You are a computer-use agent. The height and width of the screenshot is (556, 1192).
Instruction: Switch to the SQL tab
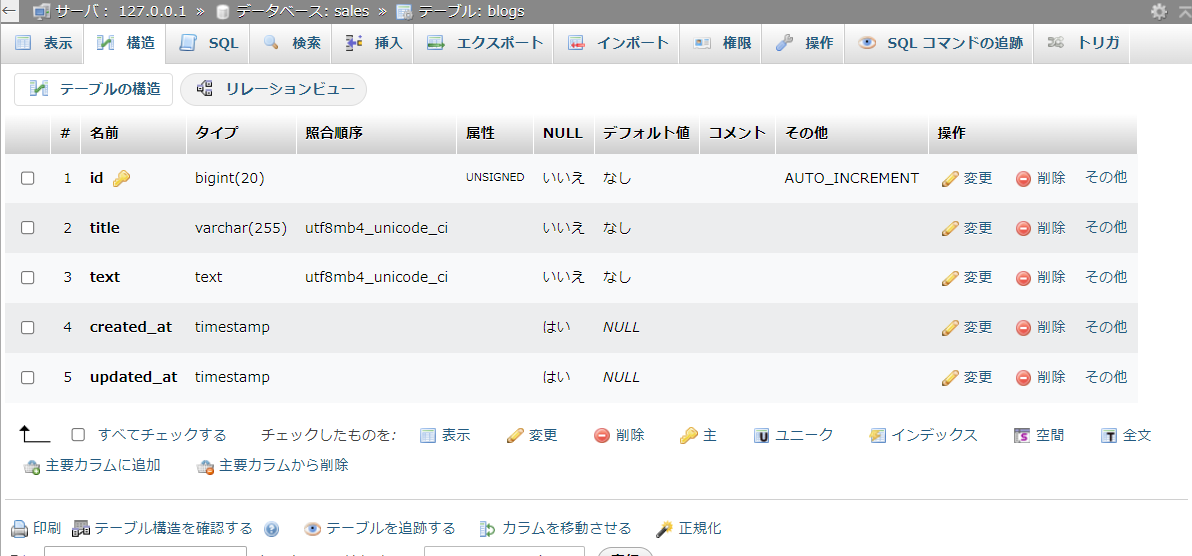coord(209,43)
